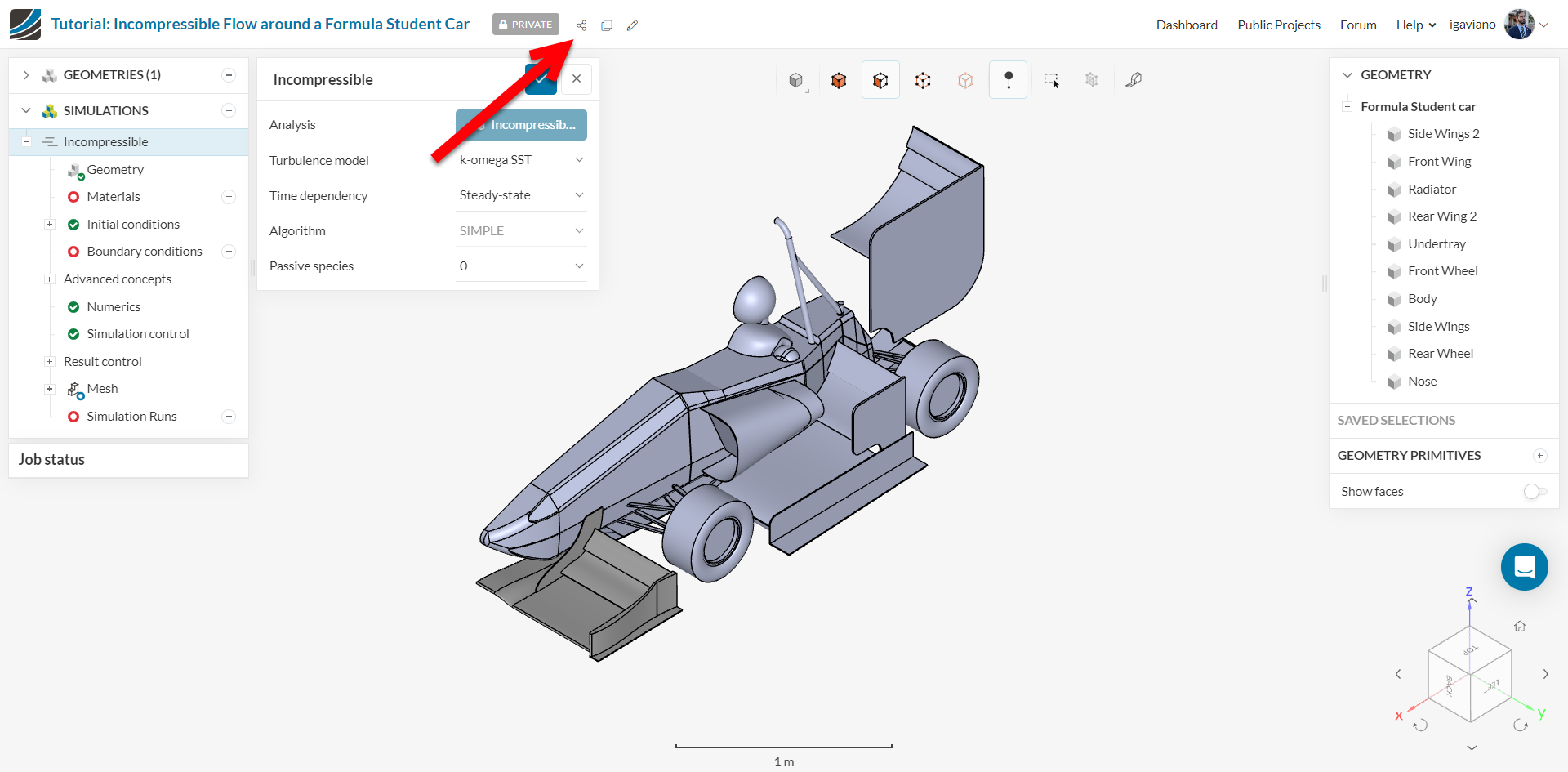The image size is (1568, 772).
Task: Click the measure tool icon in the viewer toolbar
Action: tap(1134, 79)
